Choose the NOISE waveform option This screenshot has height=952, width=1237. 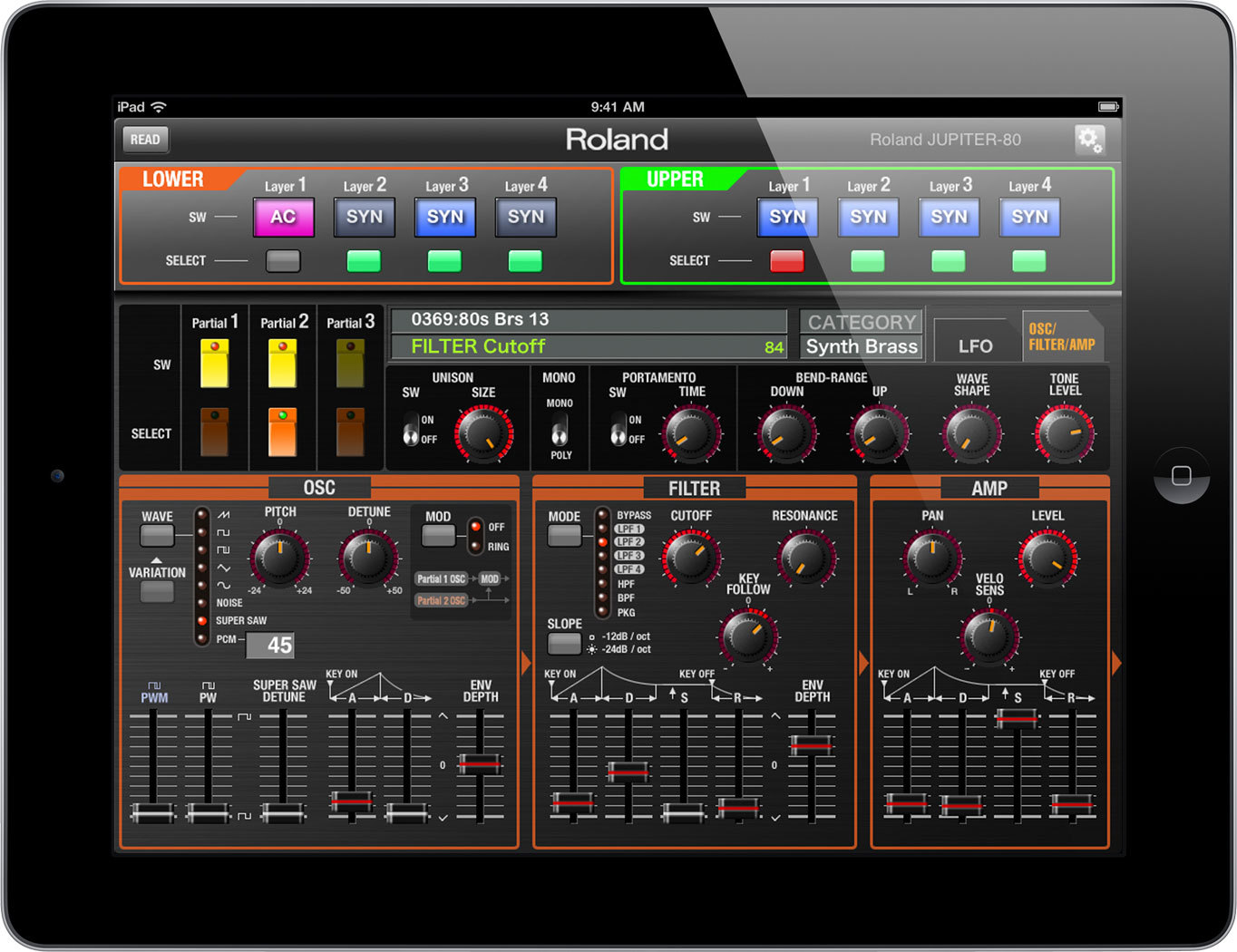click(x=229, y=603)
